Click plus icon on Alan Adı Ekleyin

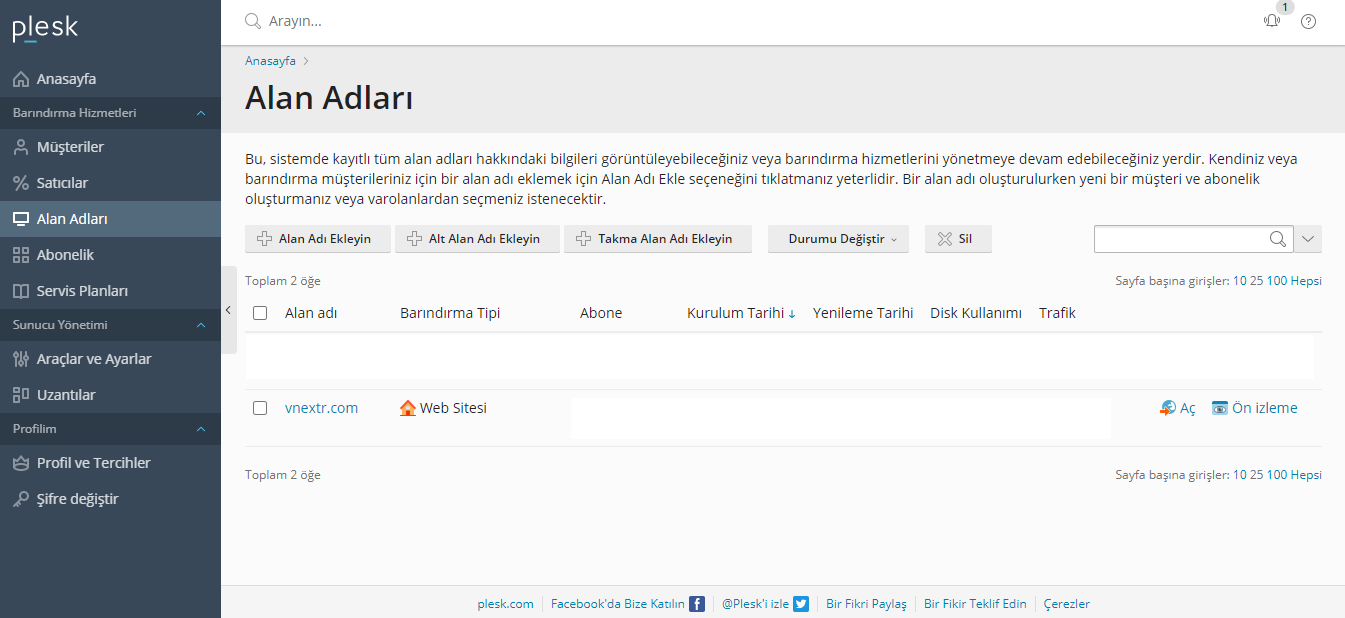pyautogui.click(x=264, y=239)
